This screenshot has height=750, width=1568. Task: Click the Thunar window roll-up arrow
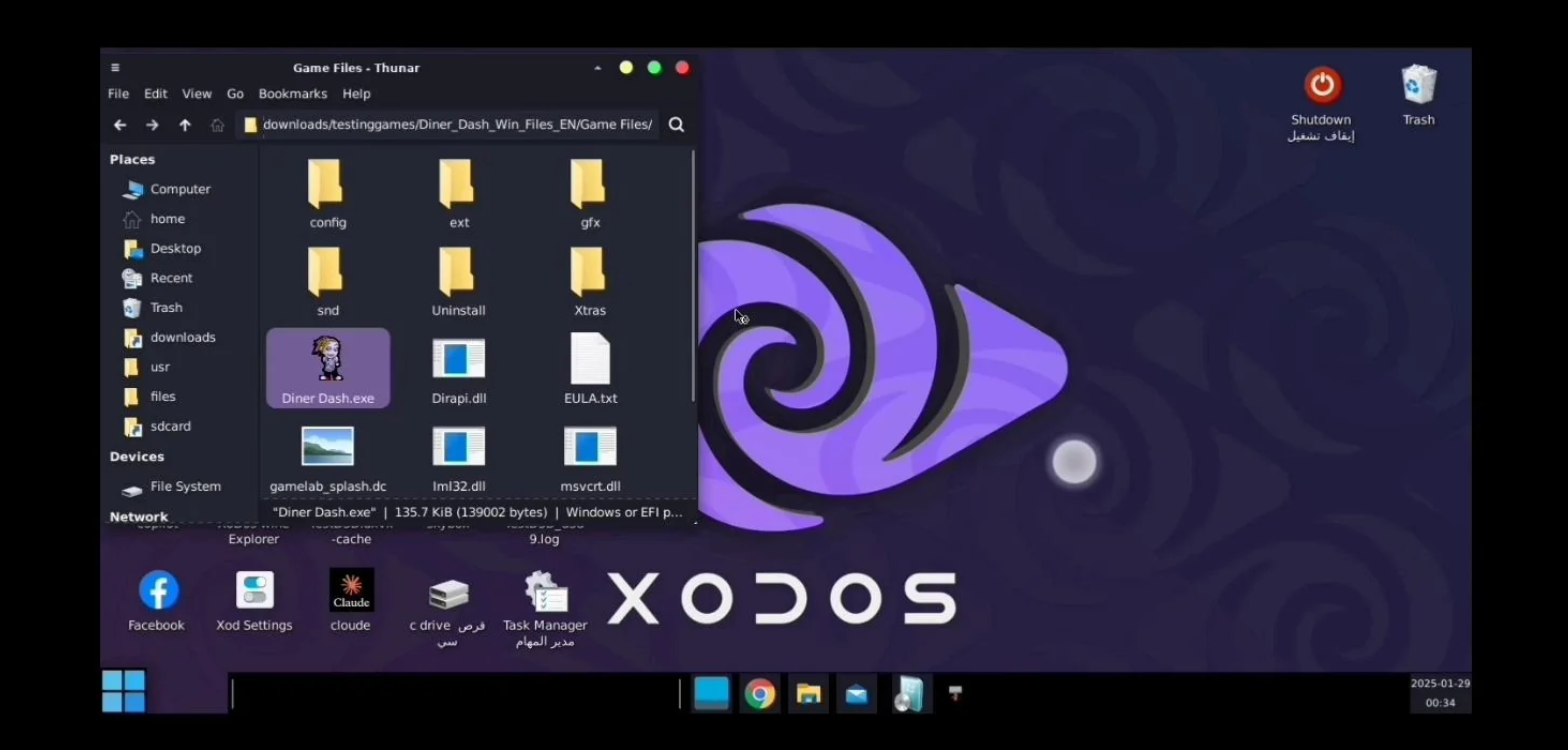tap(598, 68)
